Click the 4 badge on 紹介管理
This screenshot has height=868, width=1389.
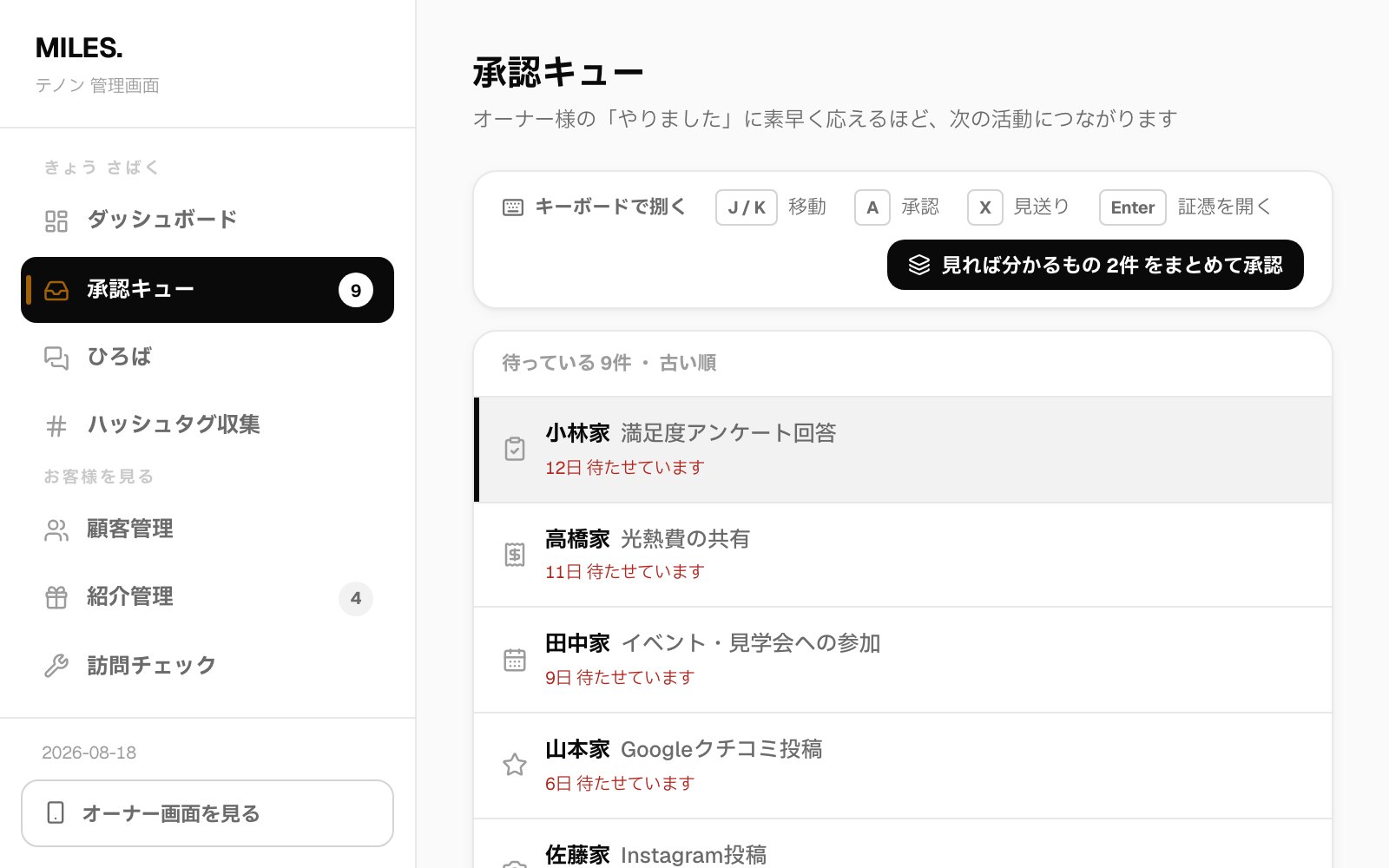pos(356,598)
